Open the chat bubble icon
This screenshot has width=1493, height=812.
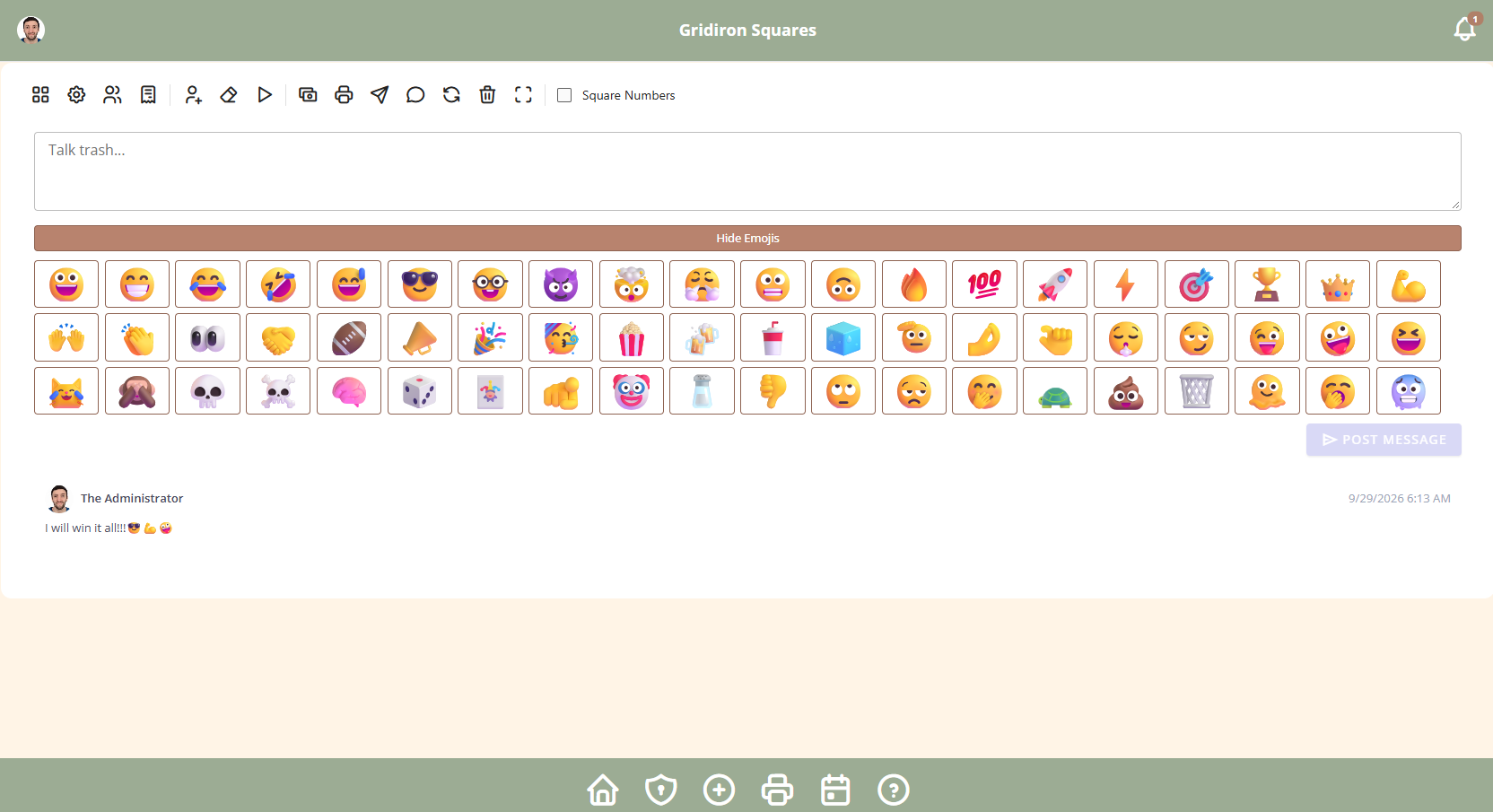415,95
